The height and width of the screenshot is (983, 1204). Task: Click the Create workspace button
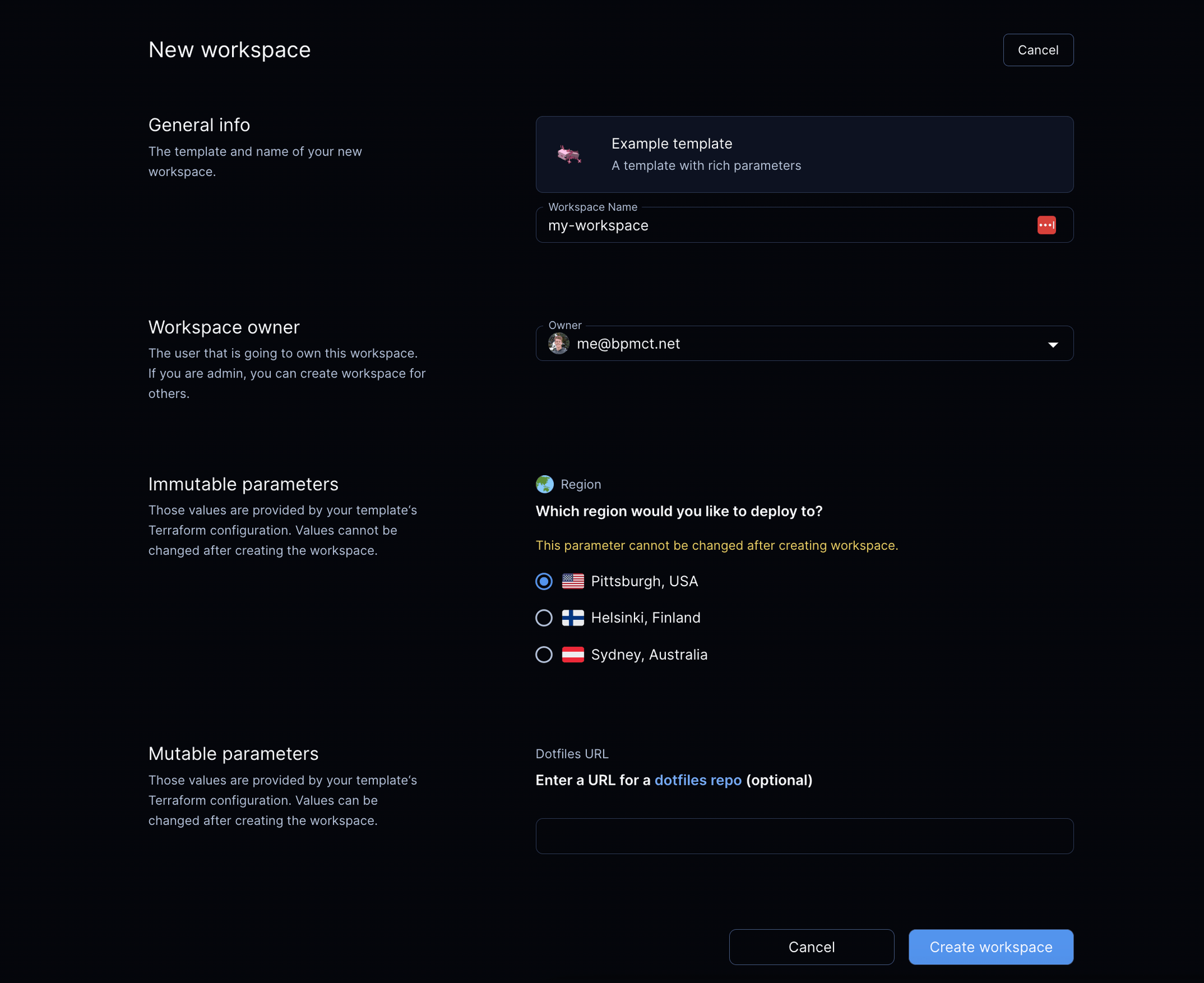point(990,947)
